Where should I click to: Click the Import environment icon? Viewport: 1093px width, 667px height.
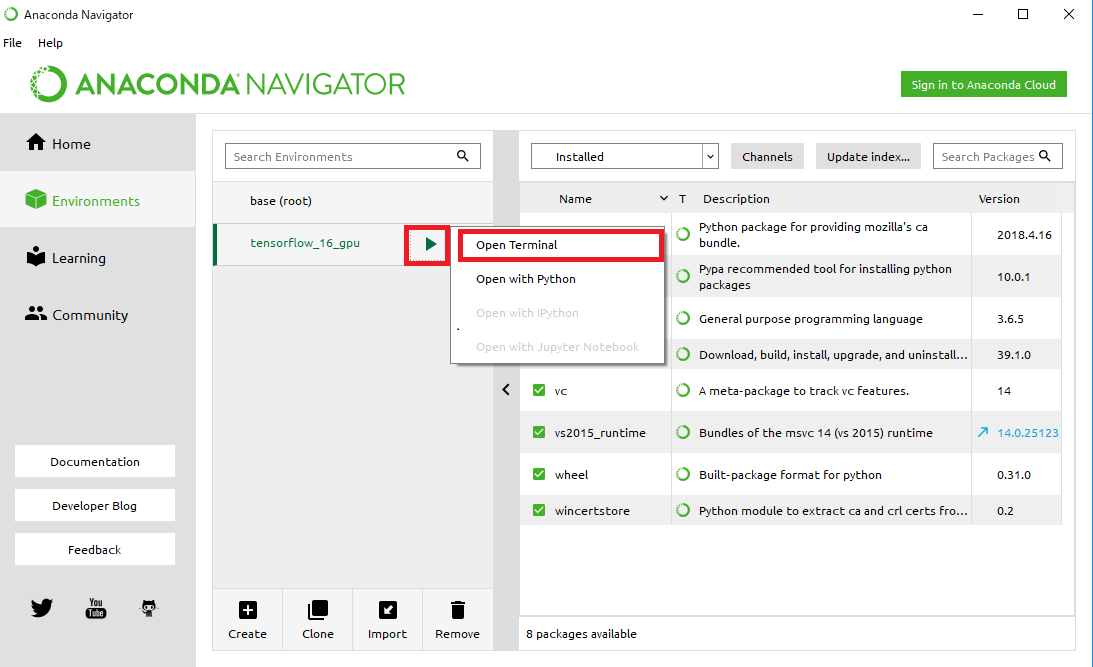tap(387, 610)
